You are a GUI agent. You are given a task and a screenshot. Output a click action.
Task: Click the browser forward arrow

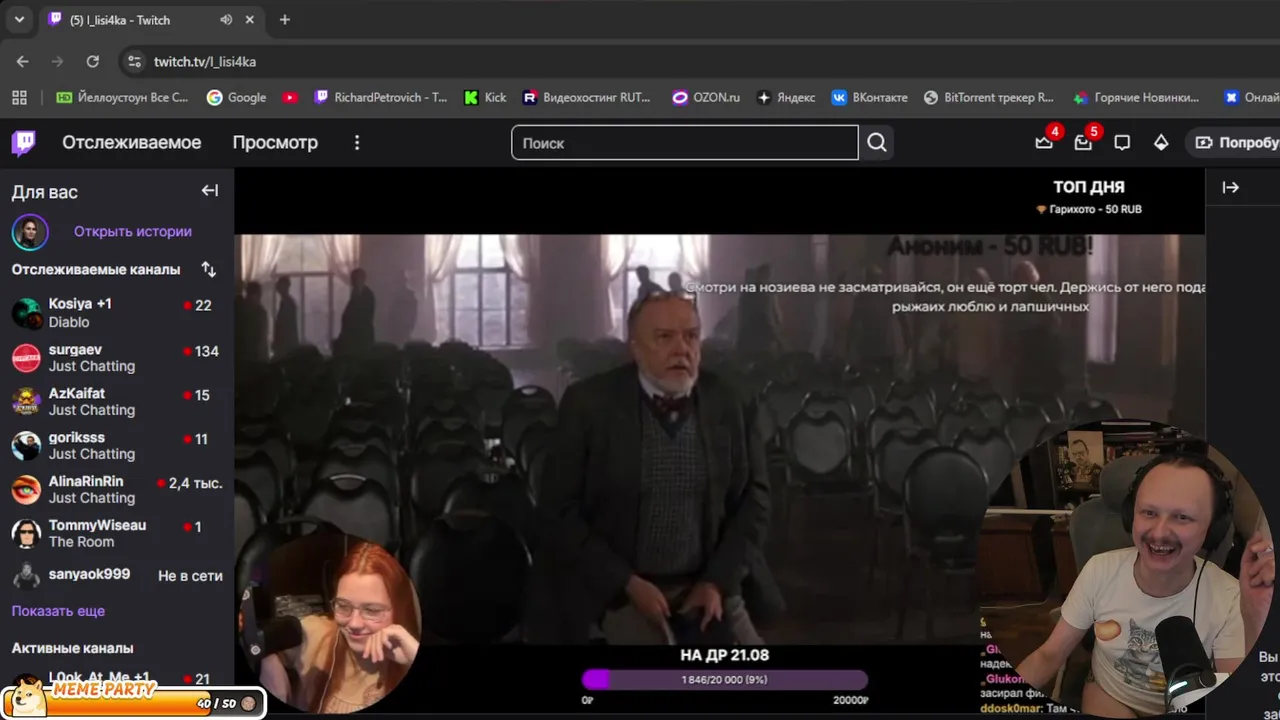[58, 61]
